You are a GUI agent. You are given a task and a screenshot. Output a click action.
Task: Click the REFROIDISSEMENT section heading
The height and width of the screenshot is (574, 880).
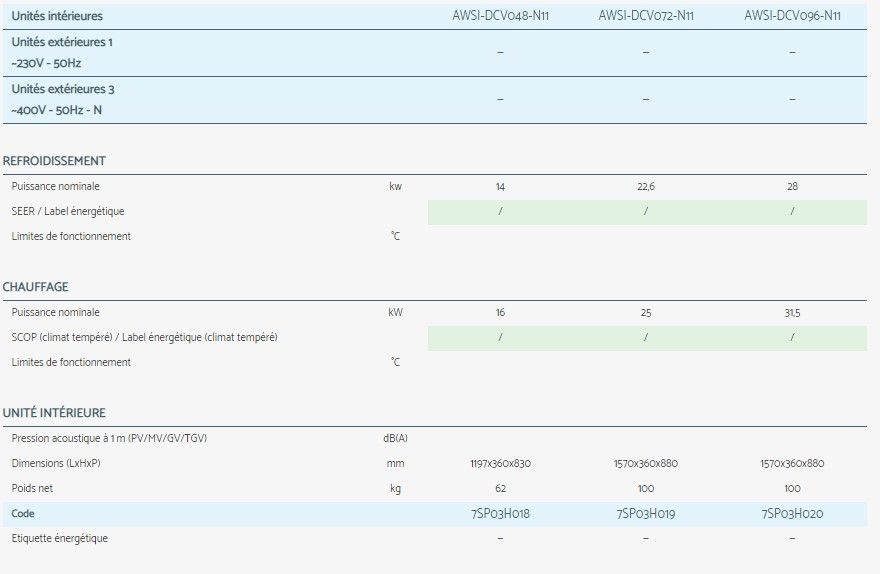point(54,161)
